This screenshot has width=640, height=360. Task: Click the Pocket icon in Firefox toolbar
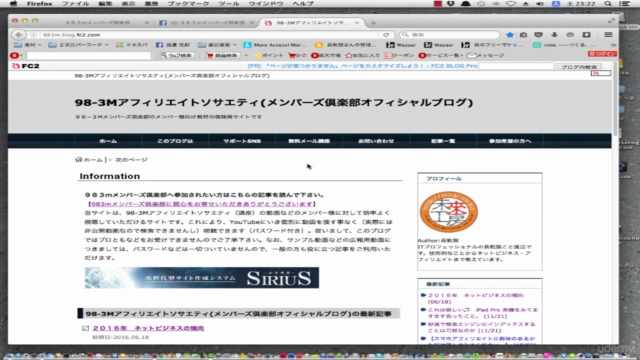539,35
